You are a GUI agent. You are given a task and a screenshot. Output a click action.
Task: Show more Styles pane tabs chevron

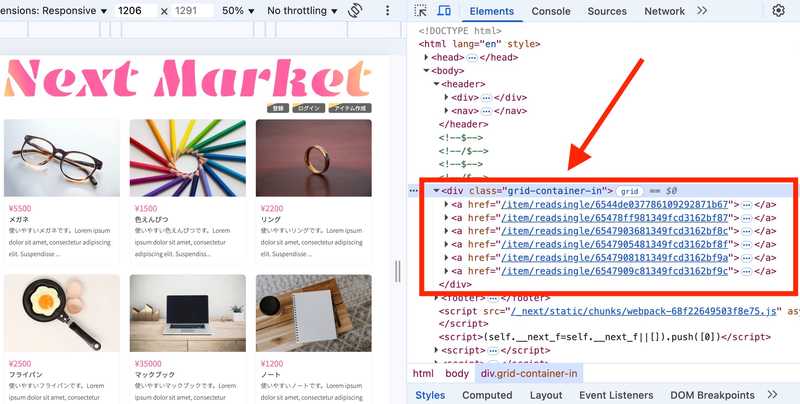coord(772,394)
